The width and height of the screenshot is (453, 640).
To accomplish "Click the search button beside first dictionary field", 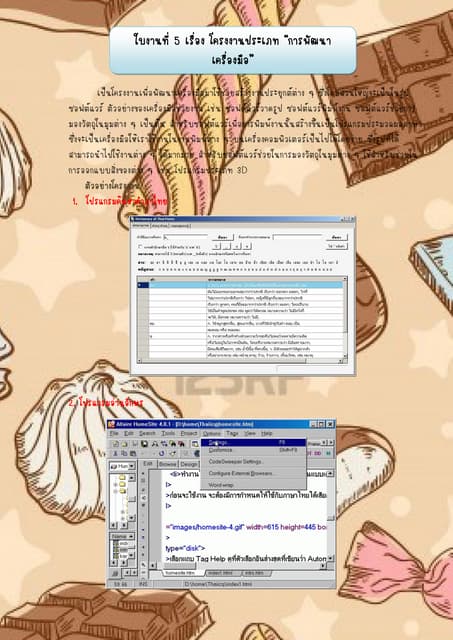I will pos(223,237).
